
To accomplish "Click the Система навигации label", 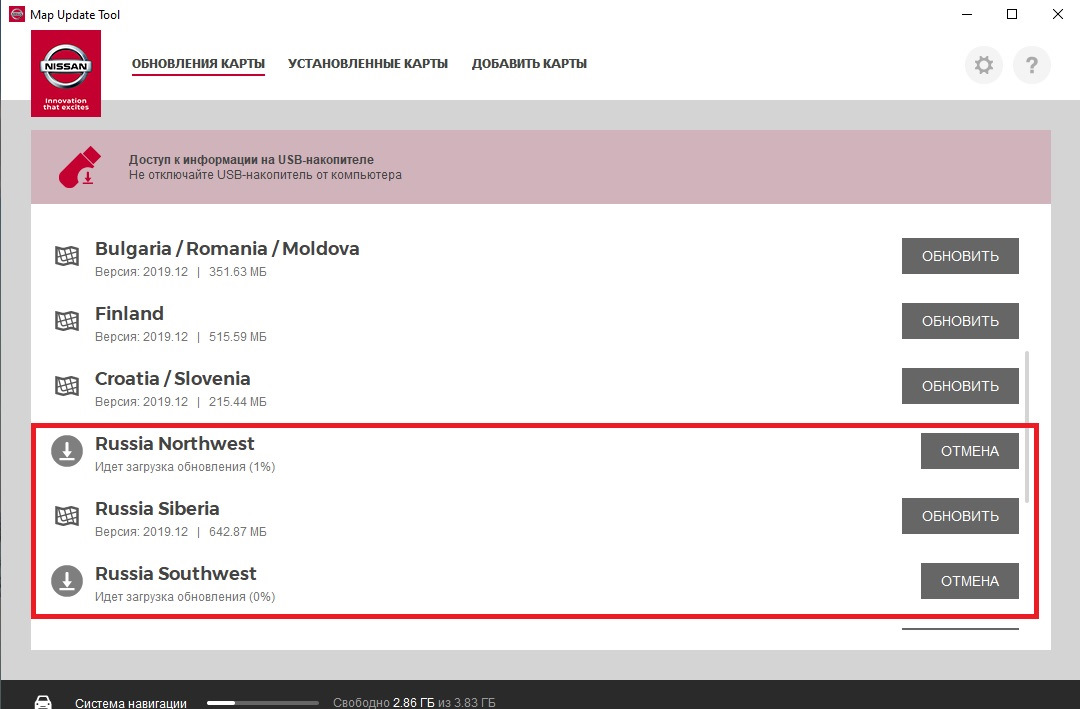I will click(131, 703).
